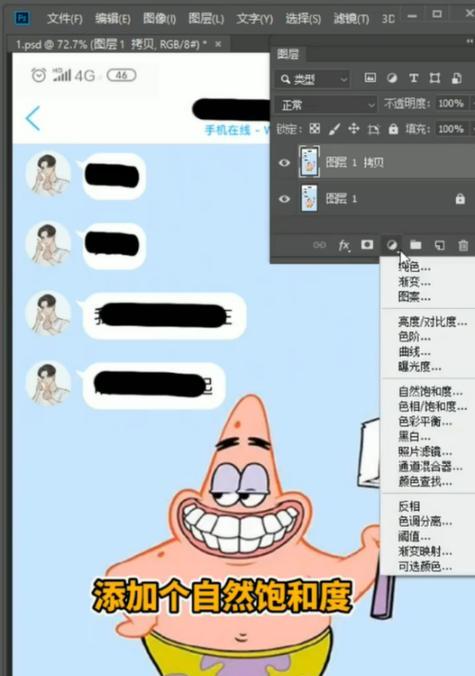The width and height of the screenshot is (475, 676).
Task: Choose 自然饱和度... adjustment
Action: pyautogui.click(x=430, y=391)
